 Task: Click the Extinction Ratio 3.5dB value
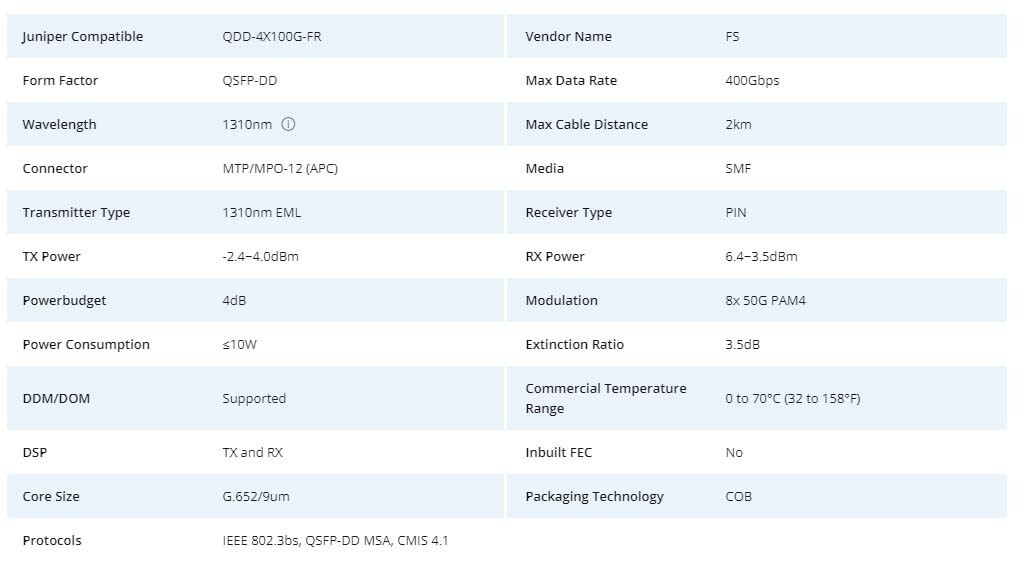tap(742, 345)
